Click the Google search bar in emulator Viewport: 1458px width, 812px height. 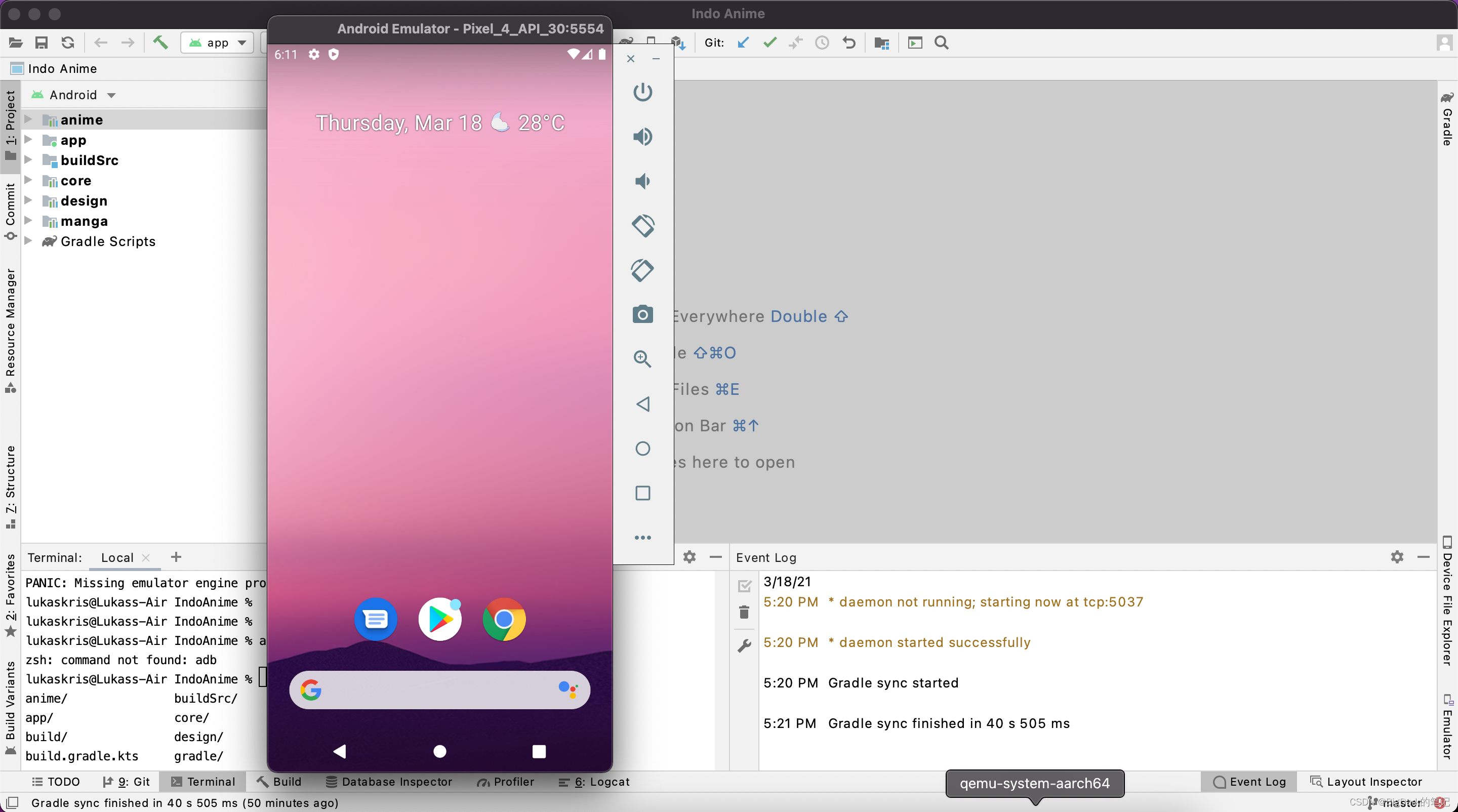click(439, 690)
